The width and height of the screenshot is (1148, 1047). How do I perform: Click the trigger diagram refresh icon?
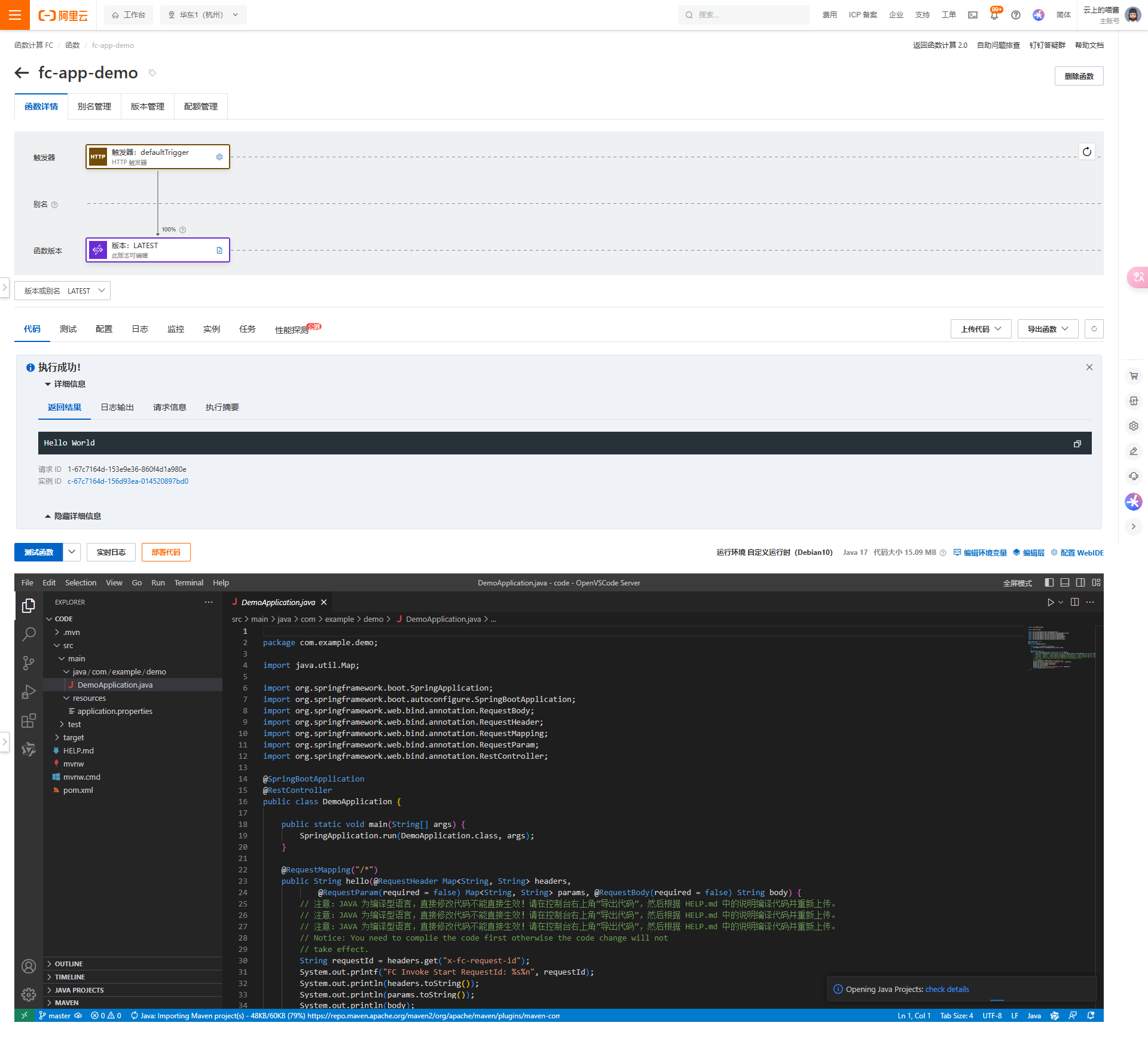click(x=1086, y=152)
